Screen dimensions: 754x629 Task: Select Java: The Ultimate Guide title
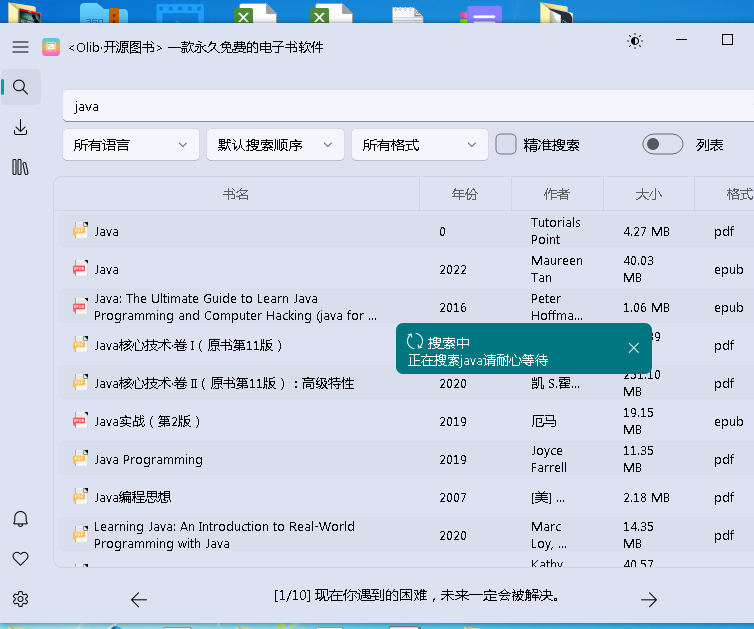coord(235,307)
